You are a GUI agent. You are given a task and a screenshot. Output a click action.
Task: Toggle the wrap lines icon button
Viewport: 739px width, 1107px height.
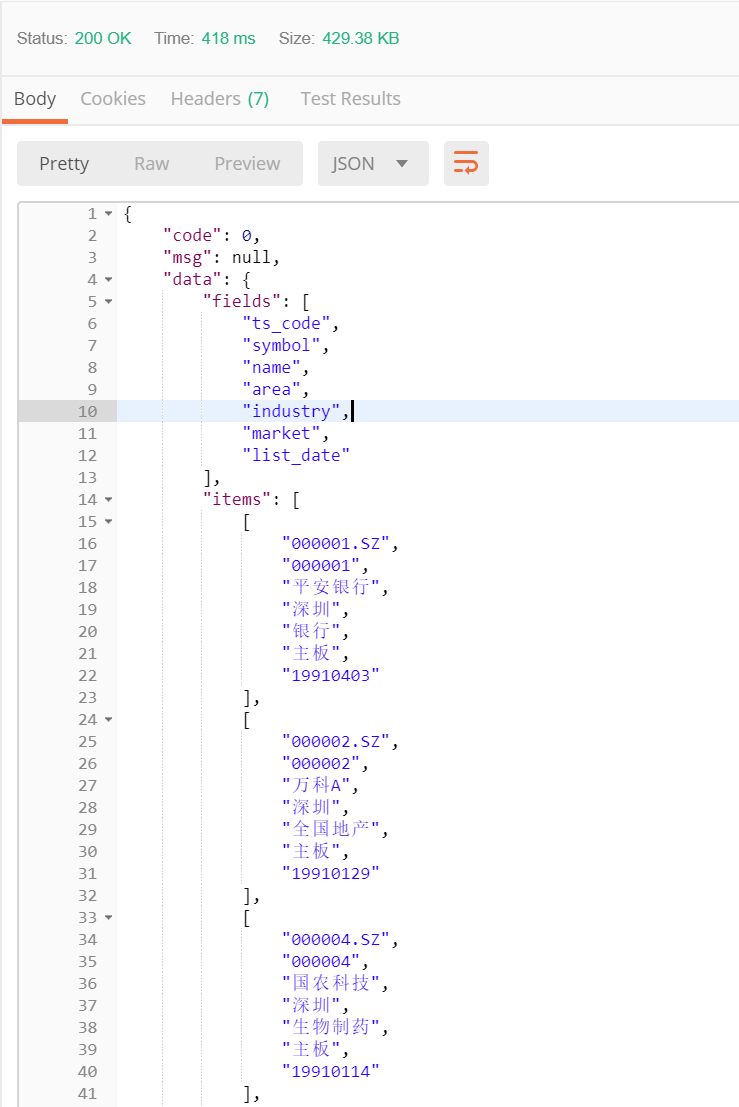click(466, 163)
